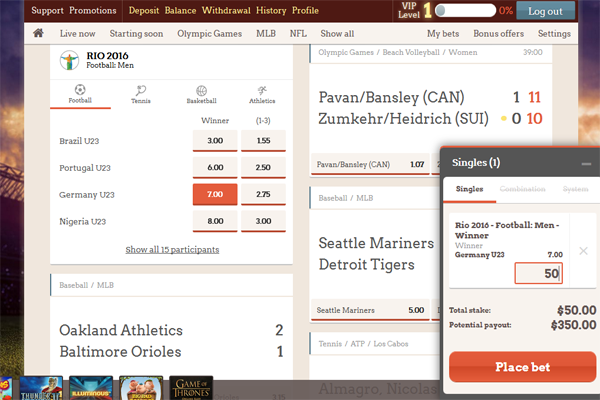Click the Place bet button

click(x=522, y=367)
